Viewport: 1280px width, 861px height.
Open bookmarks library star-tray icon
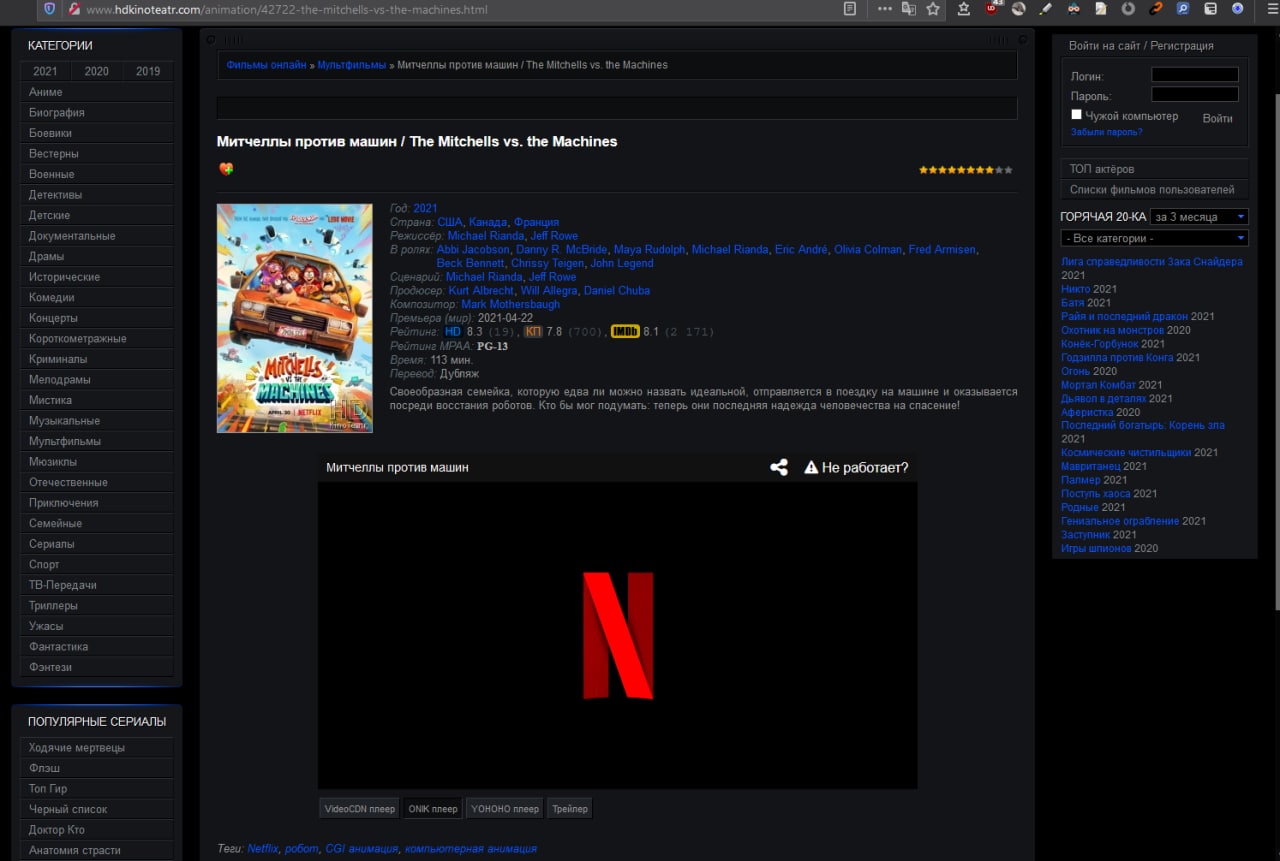pyautogui.click(x=964, y=9)
